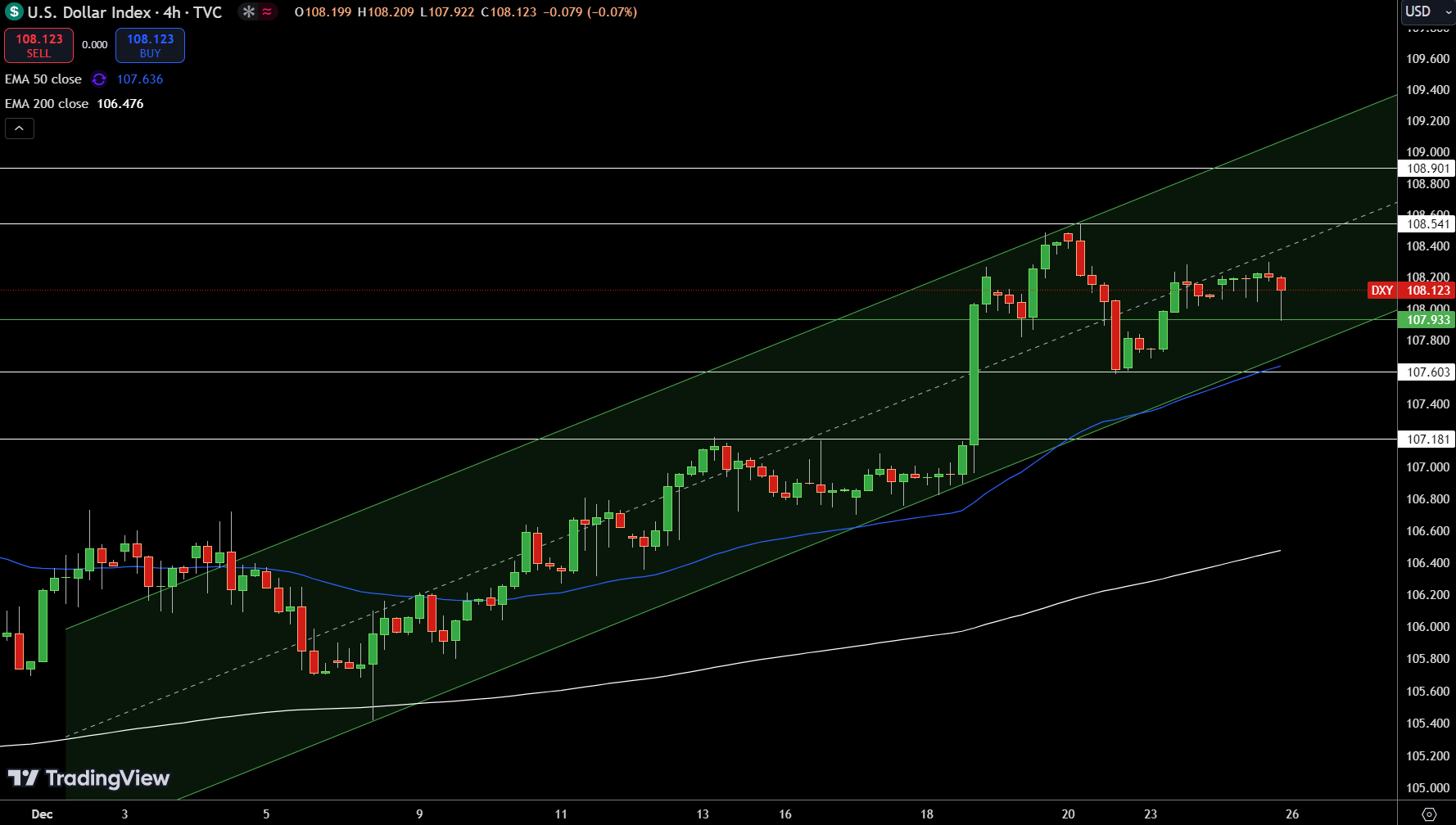1456x825 pixels.
Task: Click the 107.181 price level label
Action: (x=1427, y=440)
